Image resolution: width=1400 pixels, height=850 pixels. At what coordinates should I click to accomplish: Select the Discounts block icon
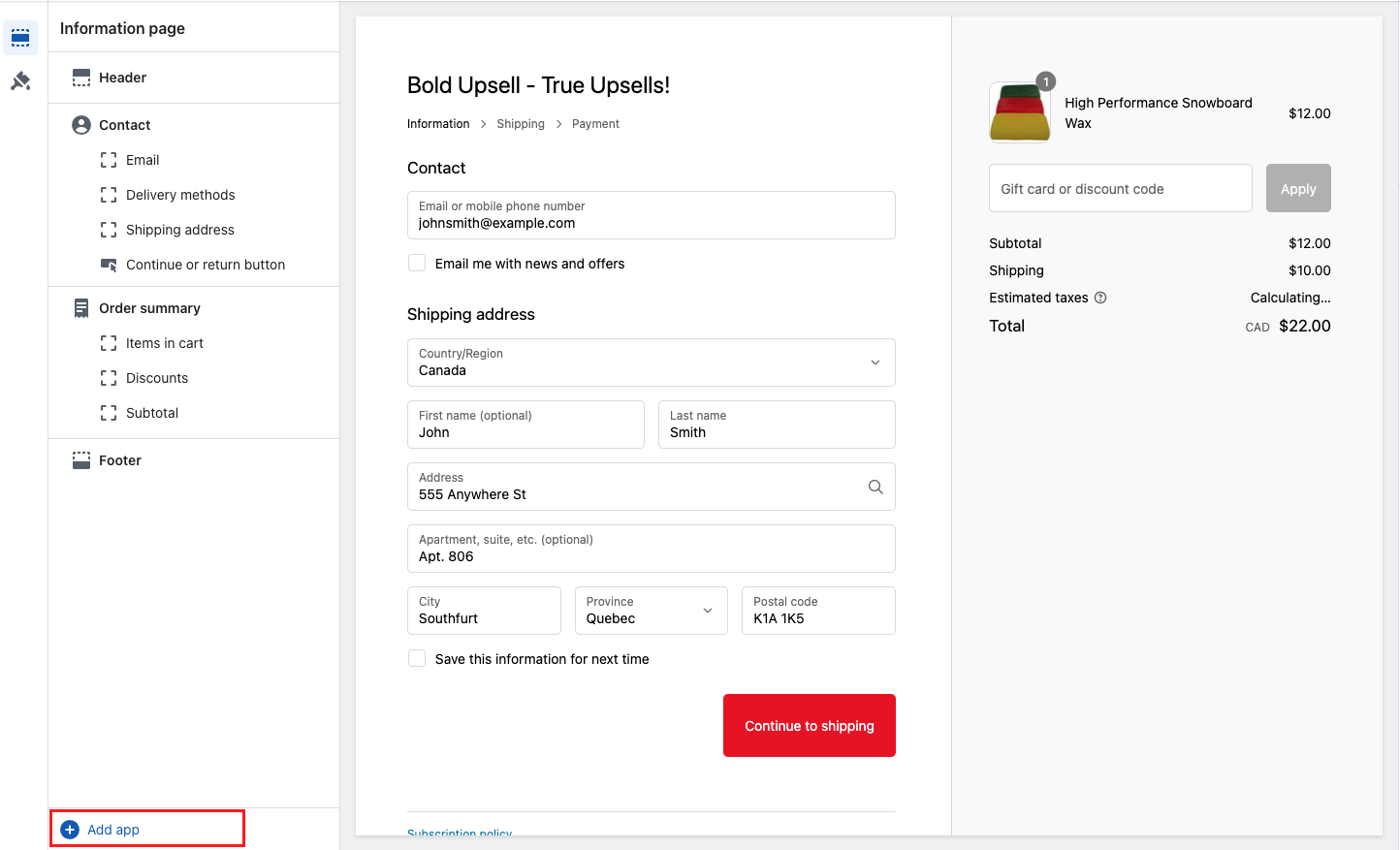click(x=109, y=378)
